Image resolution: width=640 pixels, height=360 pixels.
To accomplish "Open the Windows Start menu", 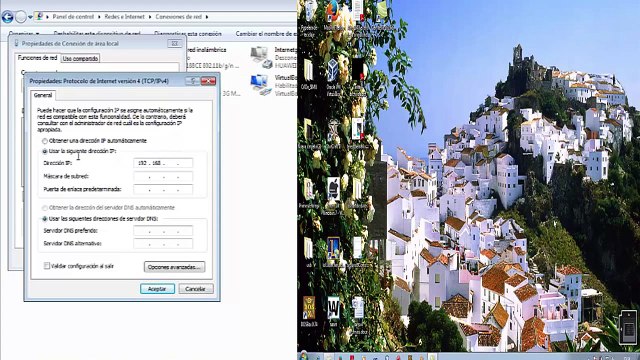I will pos(303,356).
